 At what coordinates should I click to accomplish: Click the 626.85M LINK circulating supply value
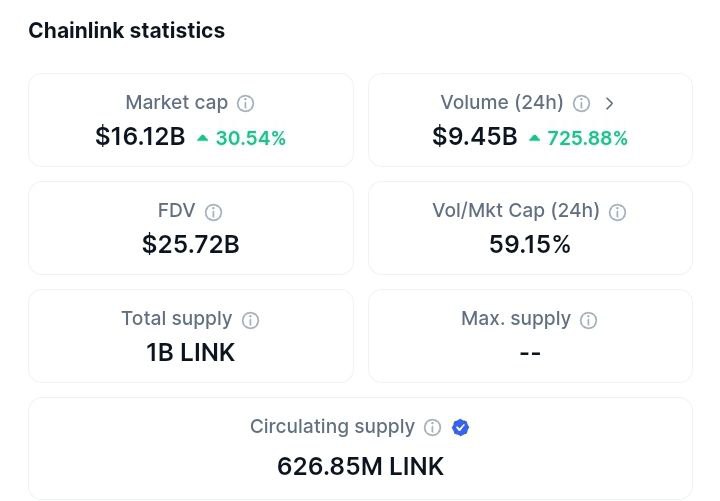(360, 466)
